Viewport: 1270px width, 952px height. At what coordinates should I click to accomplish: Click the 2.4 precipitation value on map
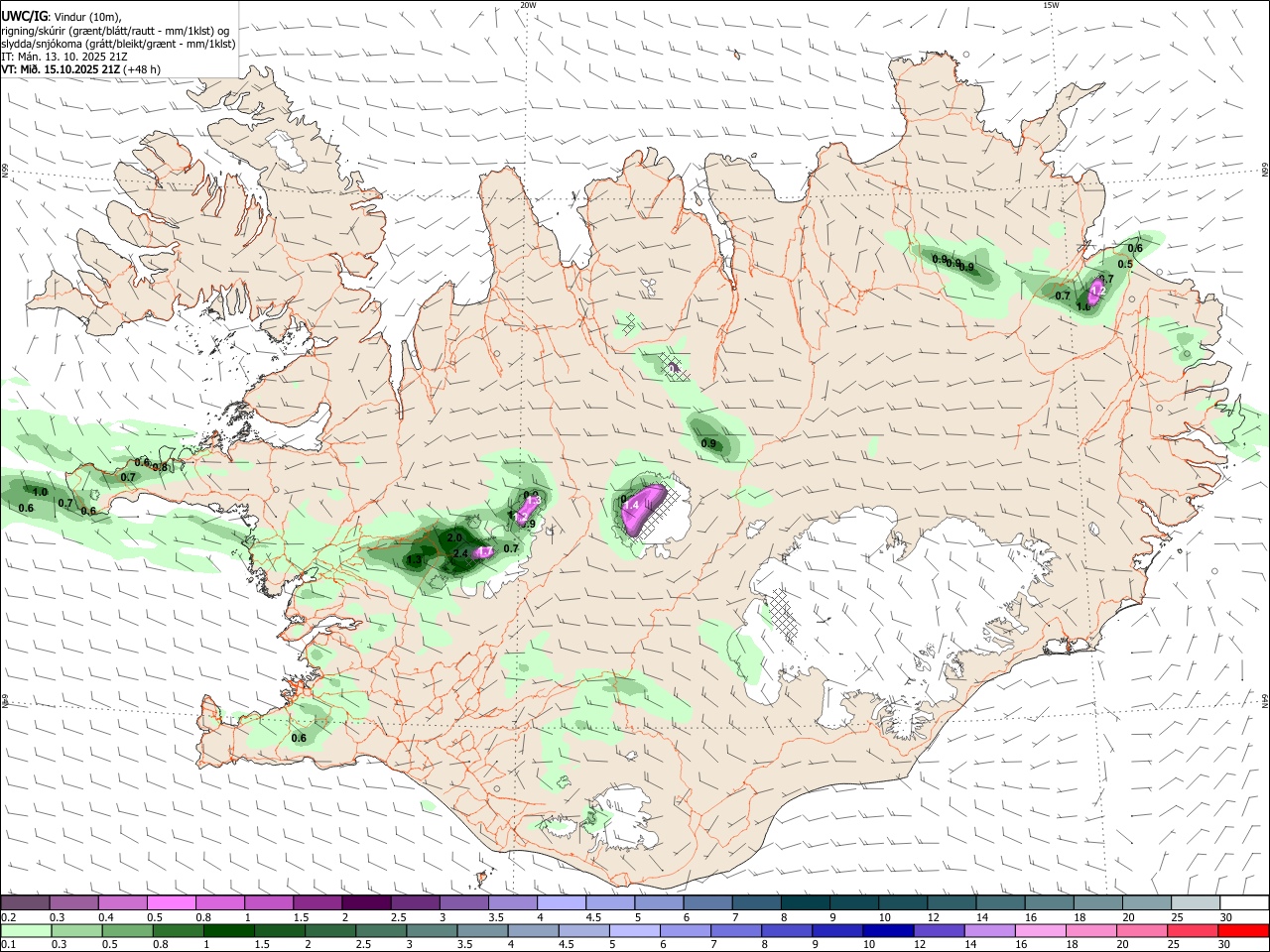click(x=460, y=553)
